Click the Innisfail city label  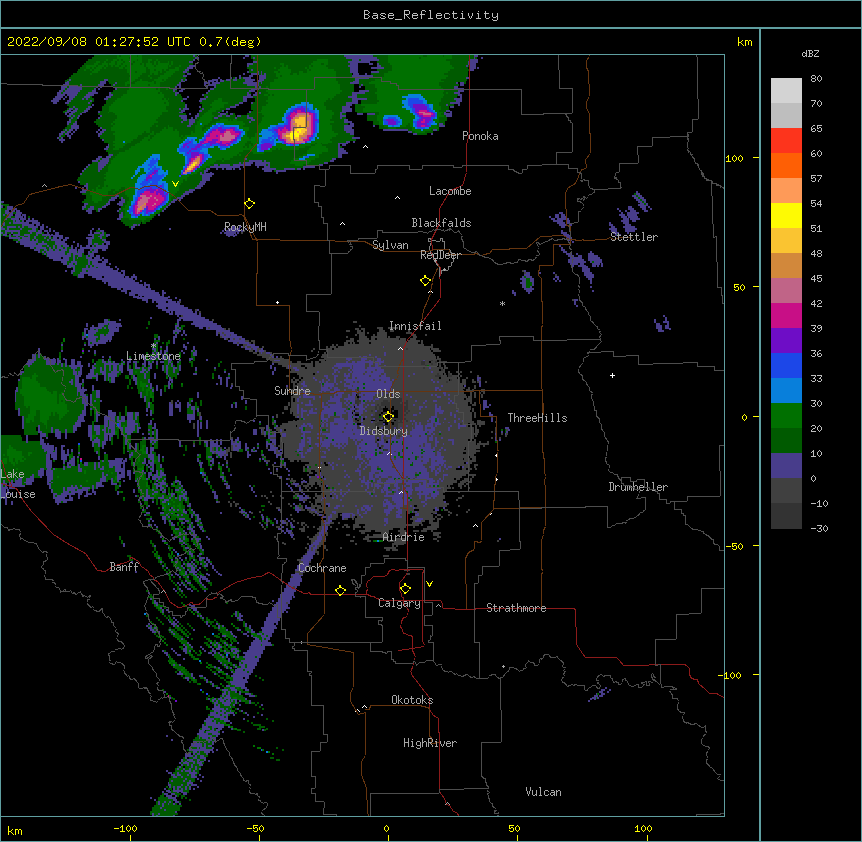click(x=415, y=326)
